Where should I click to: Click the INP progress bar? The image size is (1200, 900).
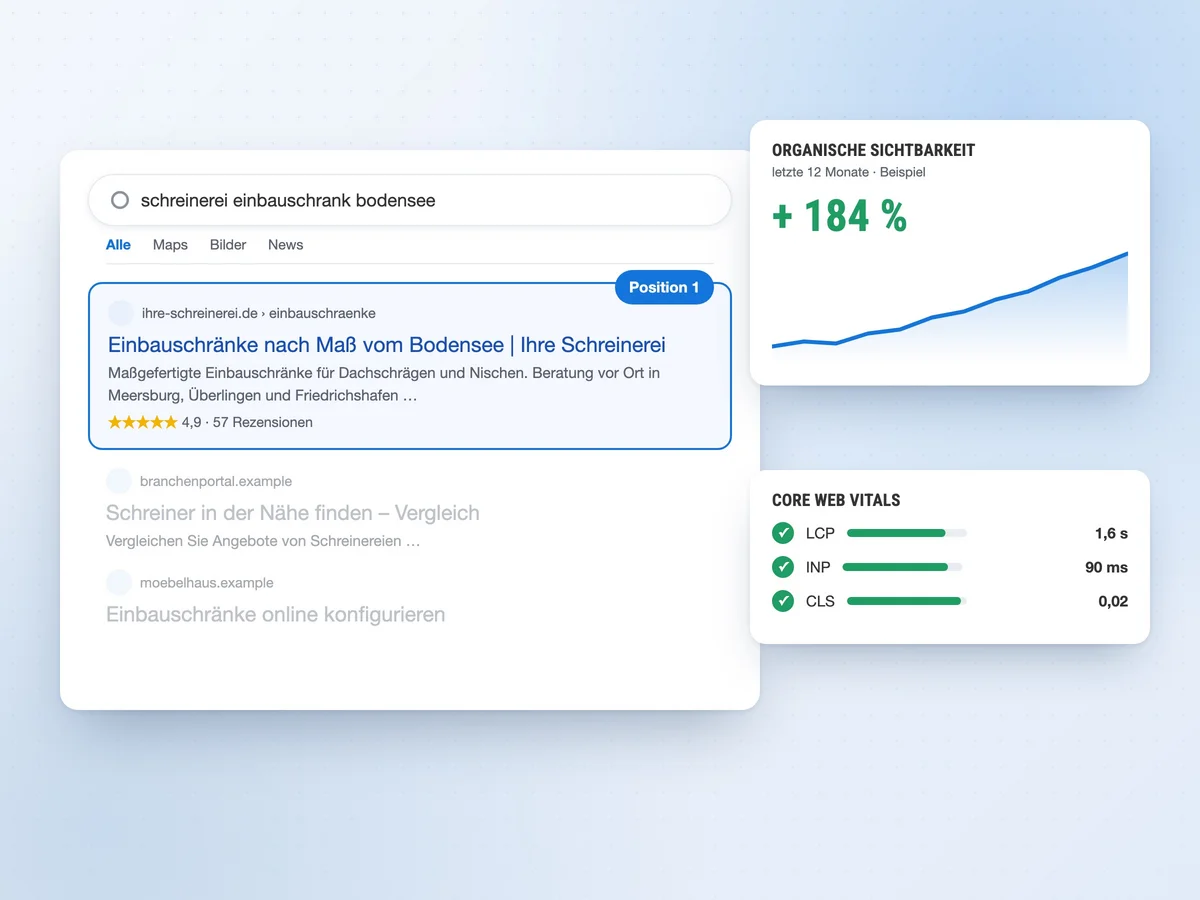[903, 567]
